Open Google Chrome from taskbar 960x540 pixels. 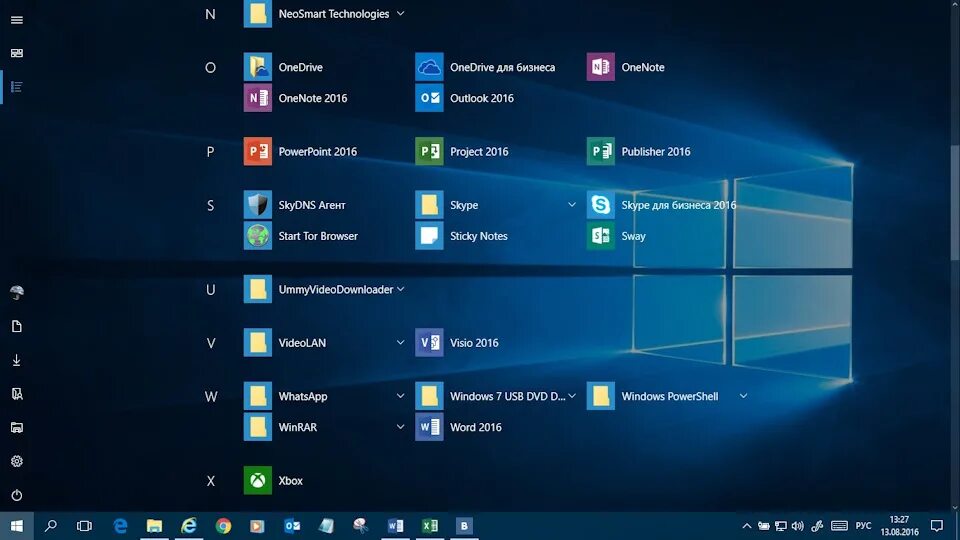[223, 526]
